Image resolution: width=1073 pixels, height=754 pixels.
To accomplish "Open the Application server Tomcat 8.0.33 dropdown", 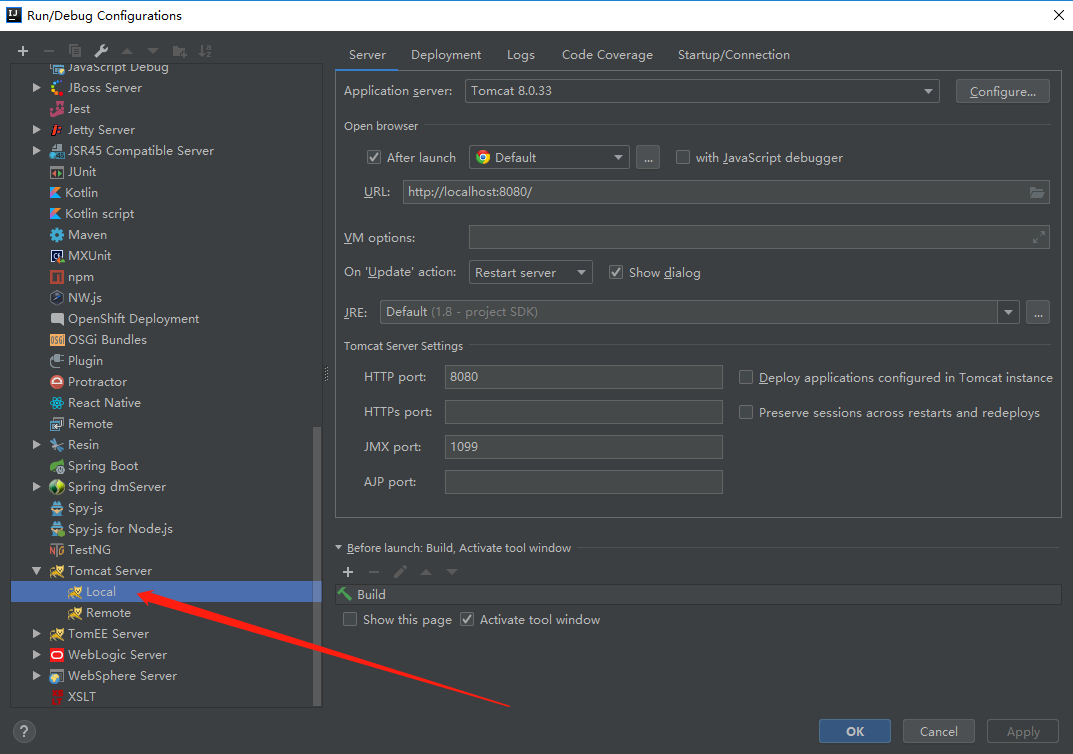I will tap(701, 91).
